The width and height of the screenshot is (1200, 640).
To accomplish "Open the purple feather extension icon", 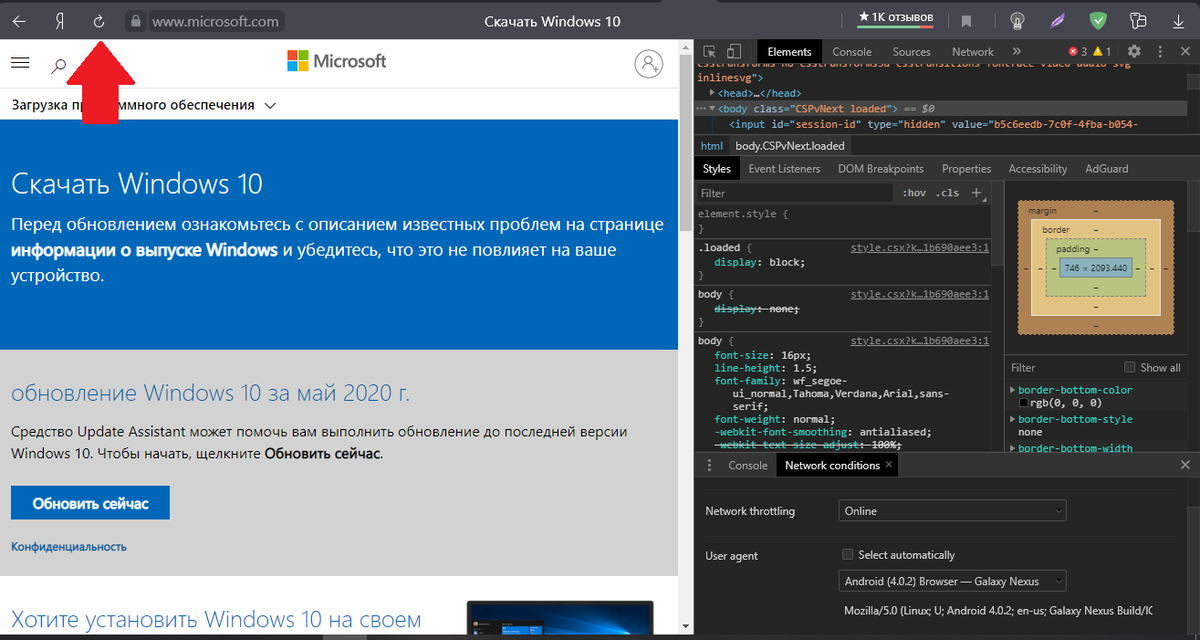I will [x=1058, y=21].
